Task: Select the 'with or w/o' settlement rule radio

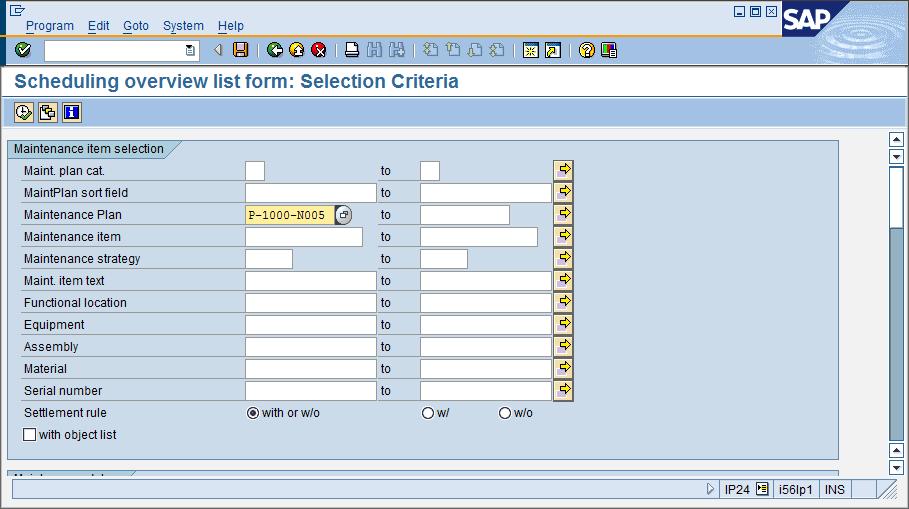Action: pos(253,413)
